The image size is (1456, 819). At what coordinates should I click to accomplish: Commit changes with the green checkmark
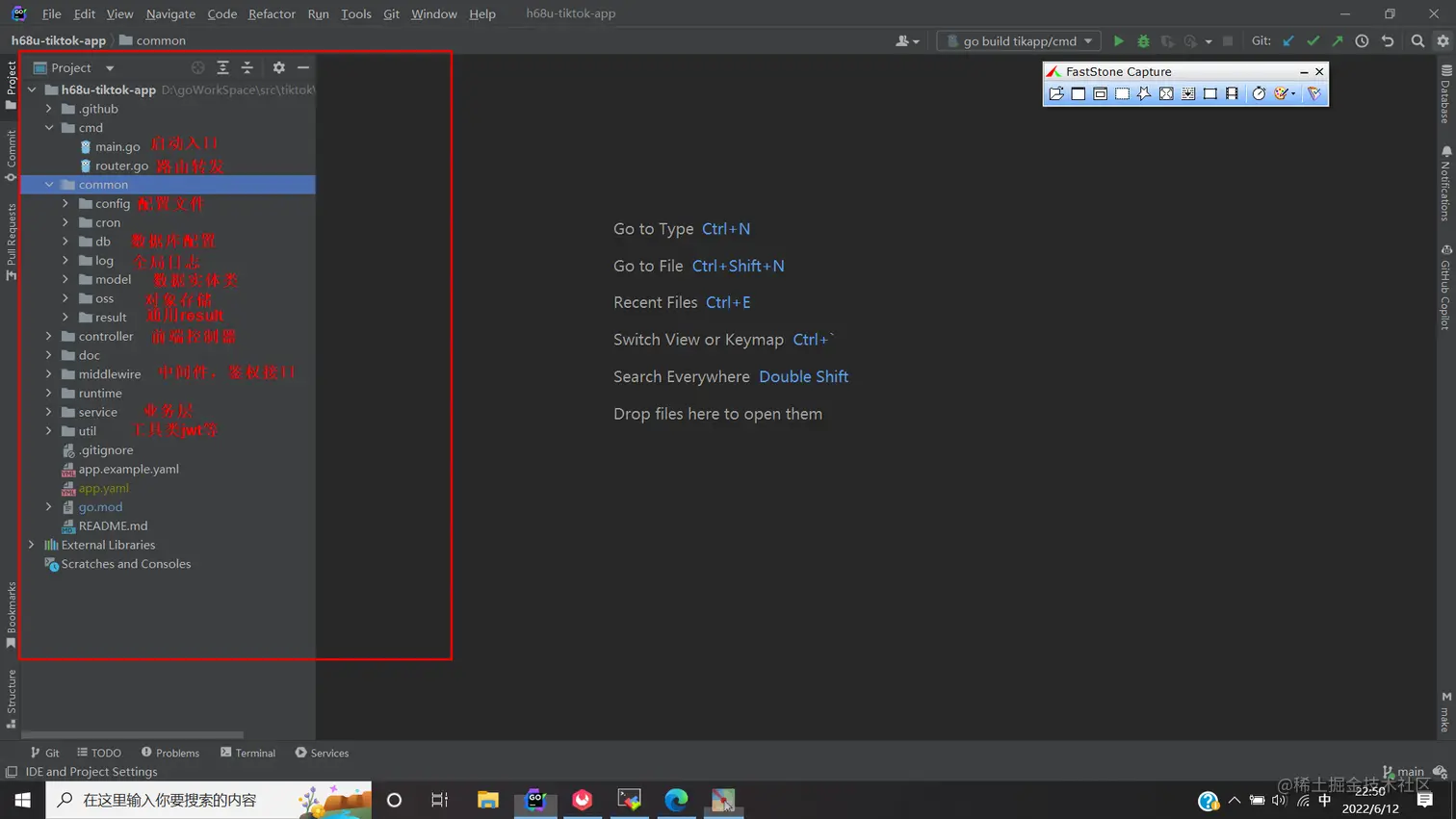(1313, 41)
